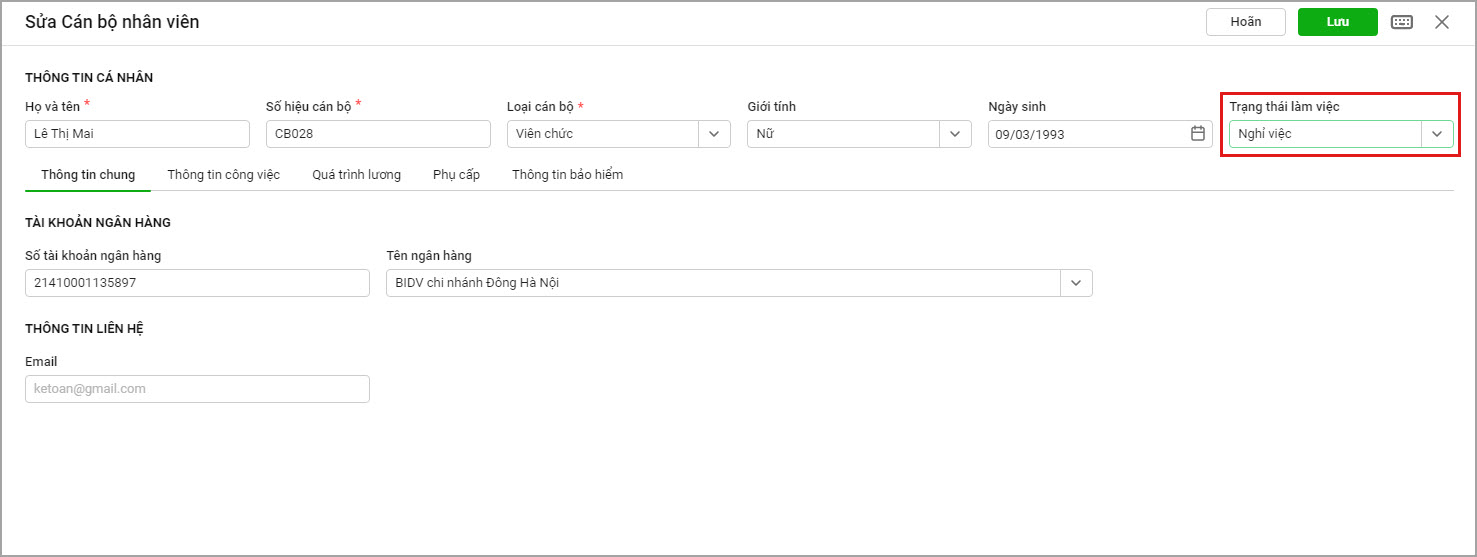The height and width of the screenshot is (557, 1477).
Task: Close the Sửa Cán bộ nhân viên dialog
Action: tap(1442, 22)
